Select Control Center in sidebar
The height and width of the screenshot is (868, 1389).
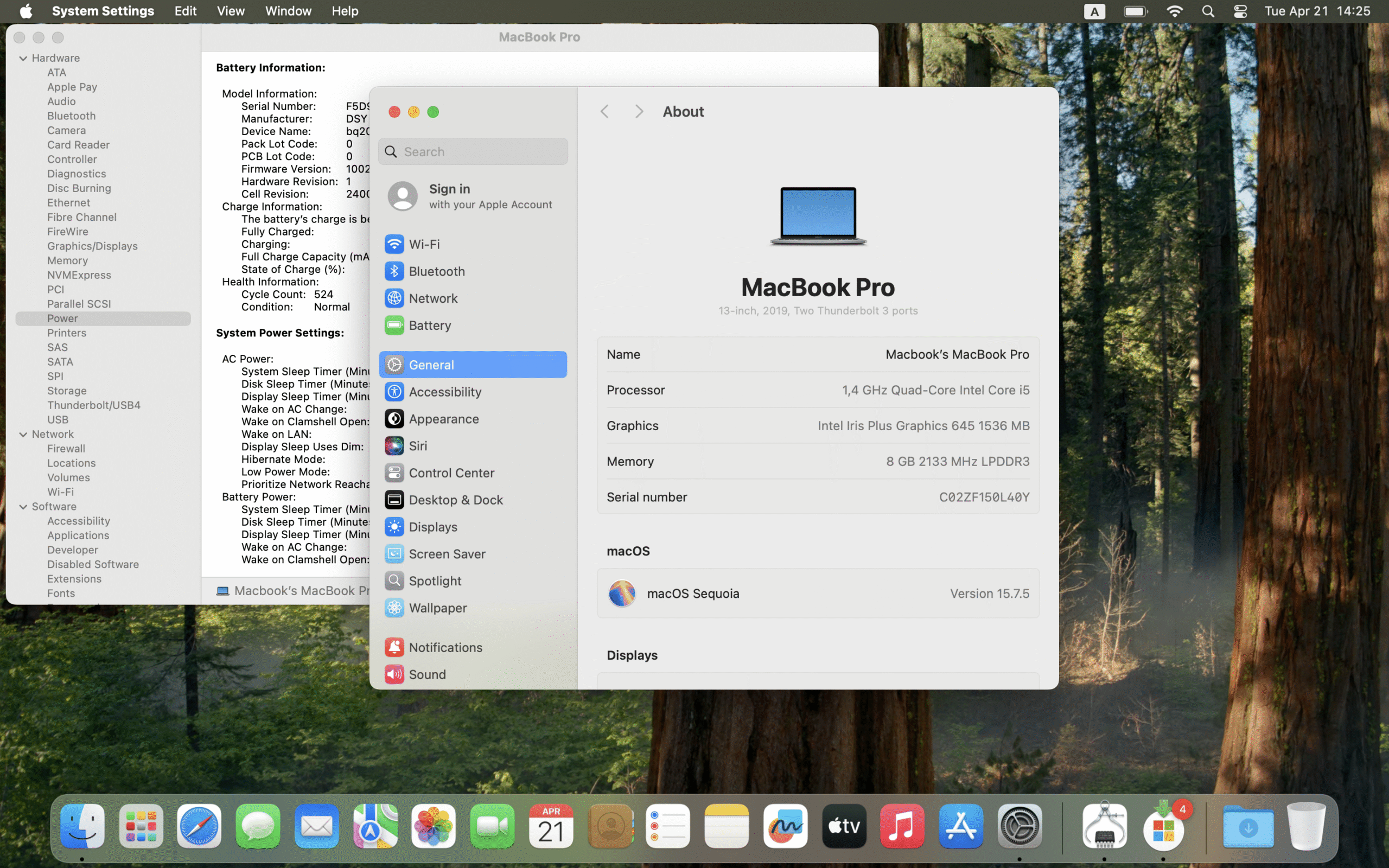coord(451,473)
